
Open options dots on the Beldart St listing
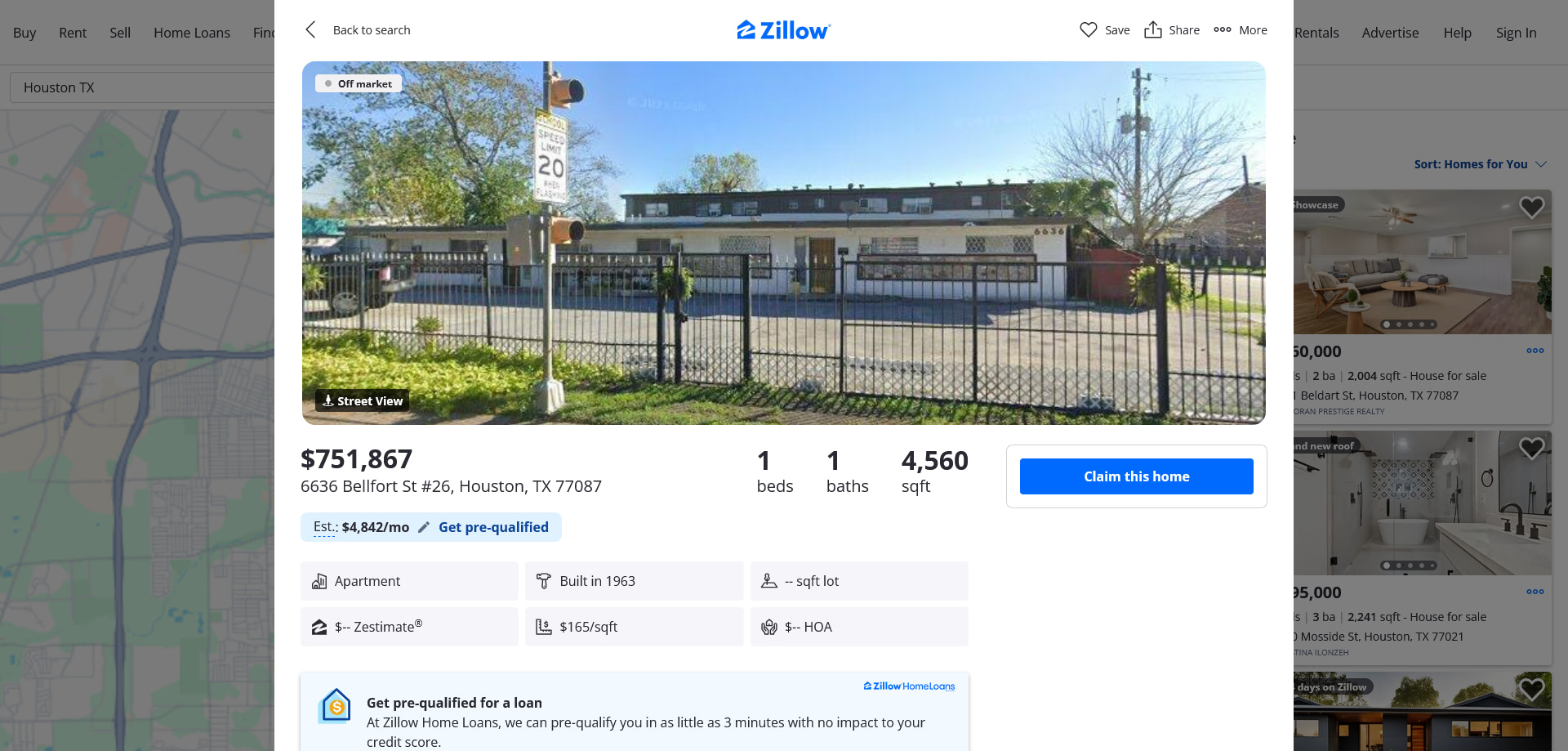point(1535,351)
